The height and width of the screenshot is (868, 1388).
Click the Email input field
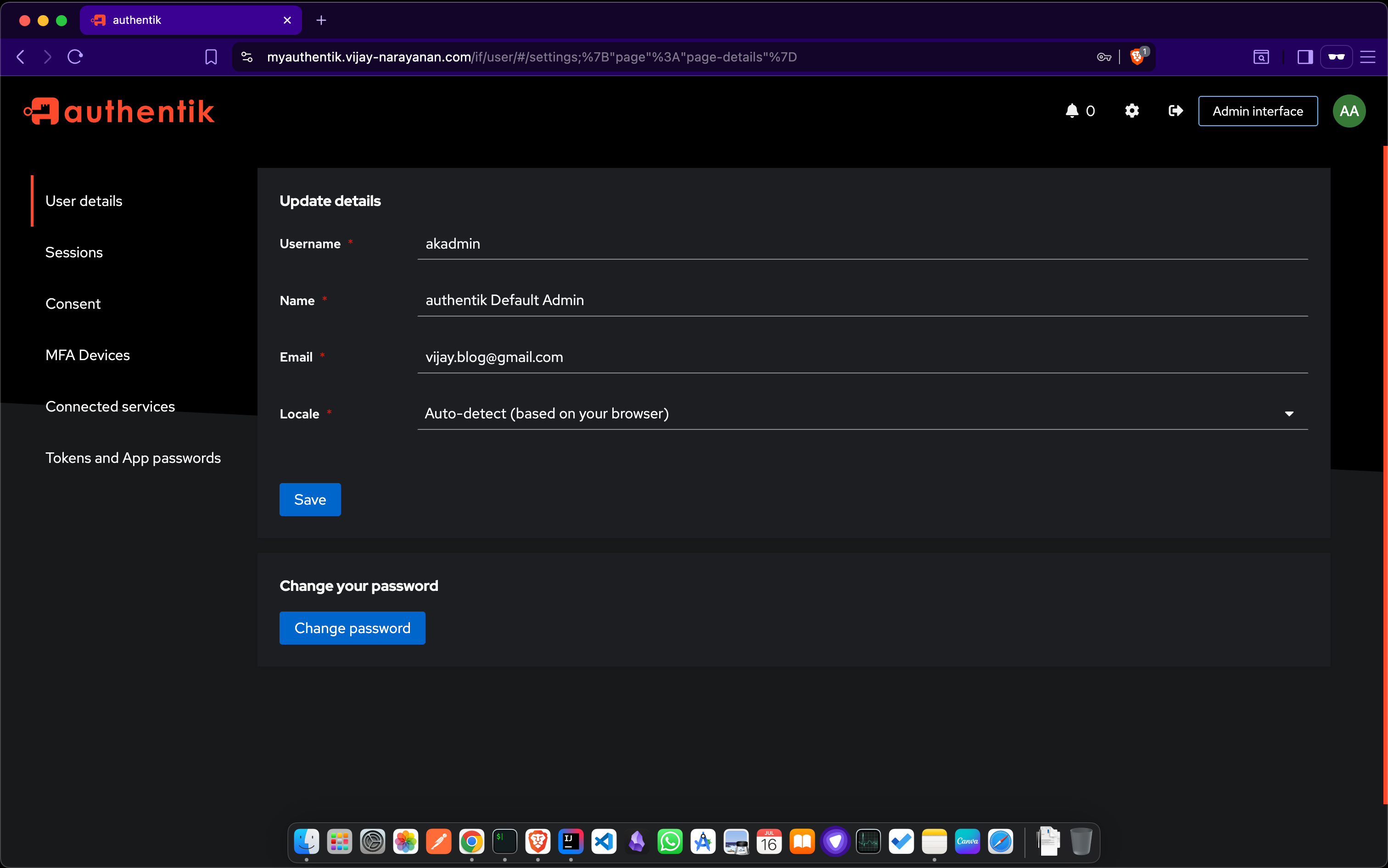pyautogui.click(x=862, y=357)
